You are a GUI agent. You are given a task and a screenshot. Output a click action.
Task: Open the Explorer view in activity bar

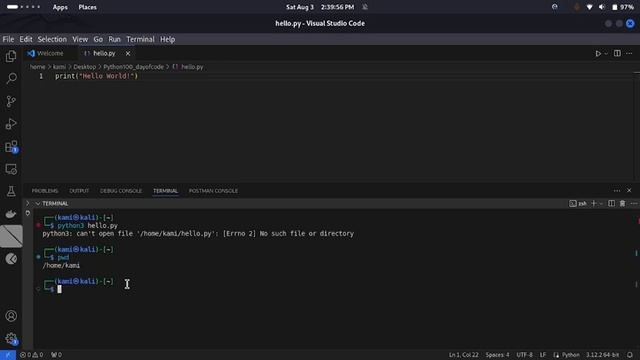pos(11,56)
